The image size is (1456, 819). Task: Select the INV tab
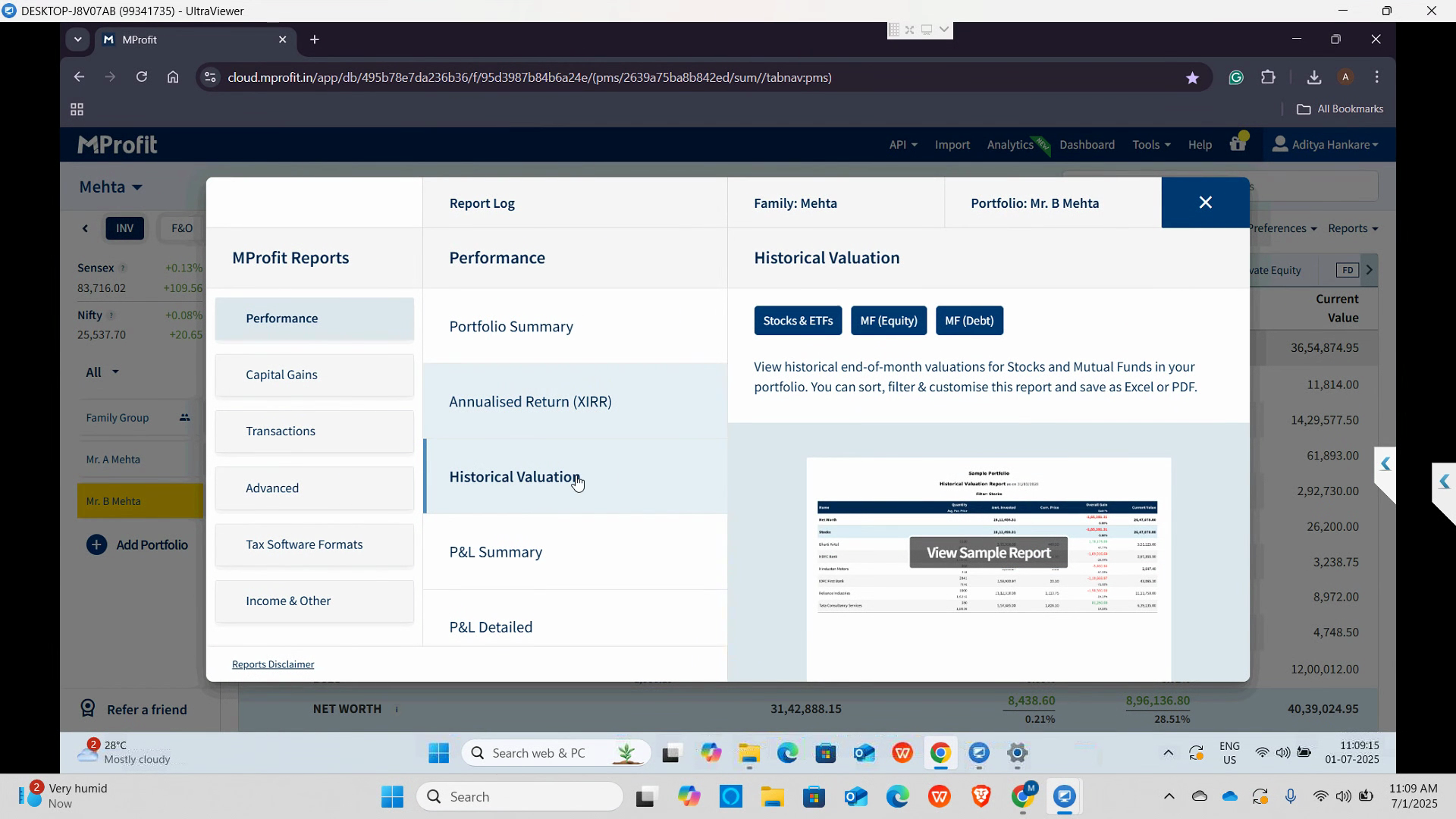pyautogui.click(x=124, y=228)
